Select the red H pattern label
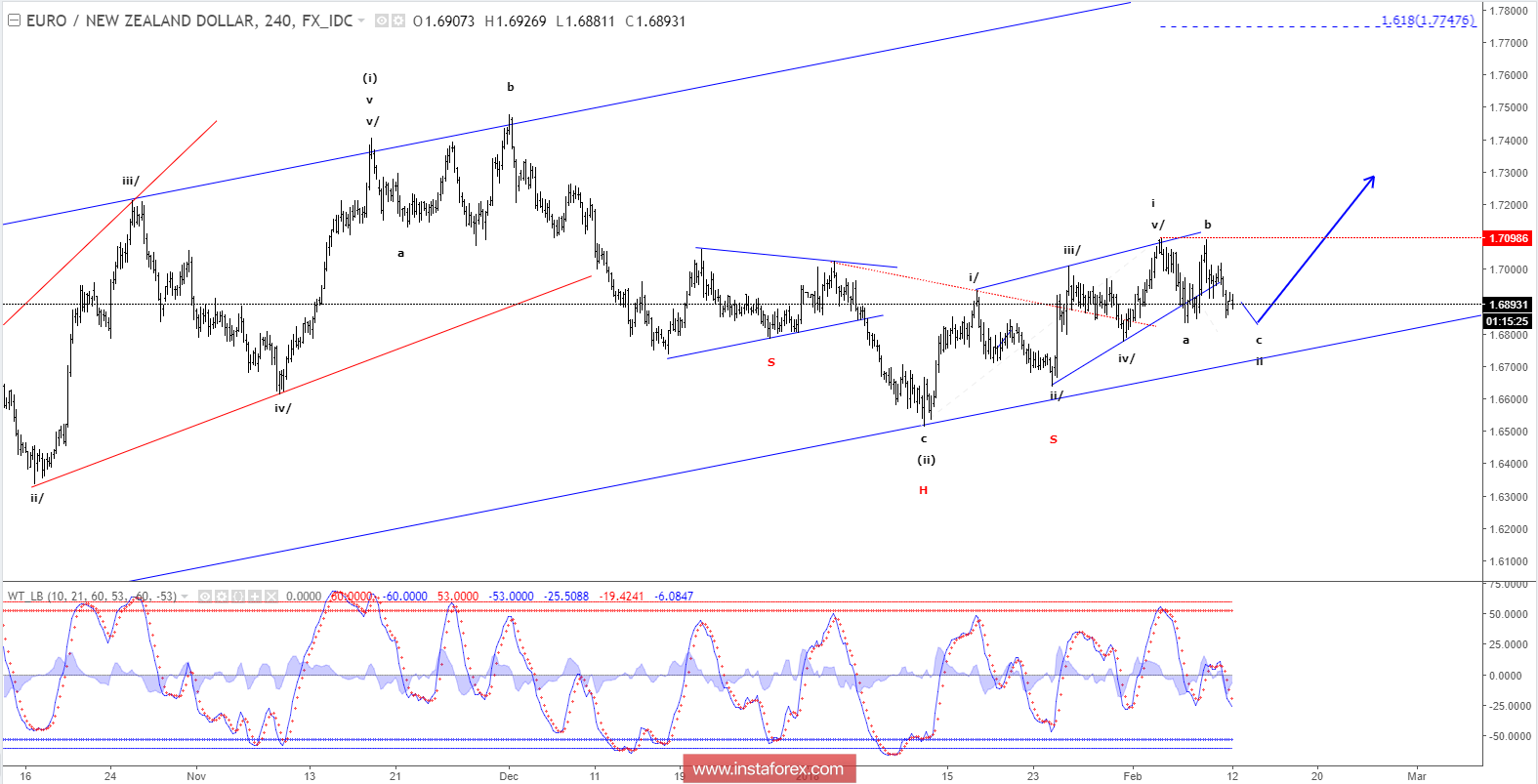The width and height of the screenshot is (1538, 784). [923, 490]
